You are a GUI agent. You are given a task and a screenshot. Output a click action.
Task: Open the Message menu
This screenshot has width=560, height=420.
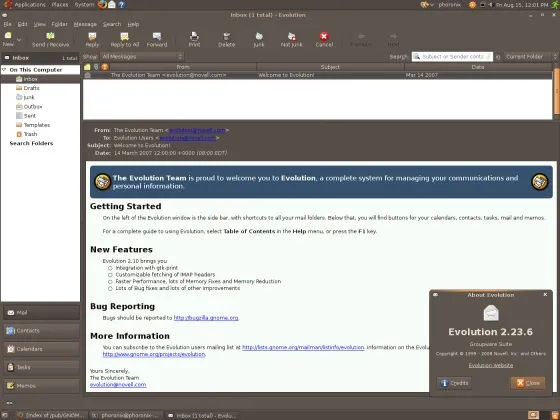tap(85, 24)
